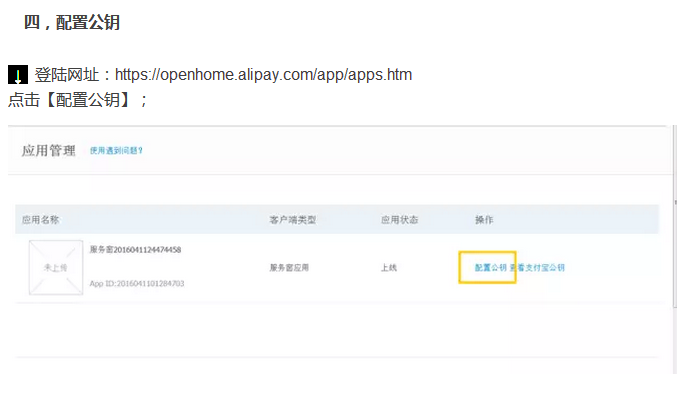Click the 操作 column header
The image size is (677, 417).
click(484, 220)
